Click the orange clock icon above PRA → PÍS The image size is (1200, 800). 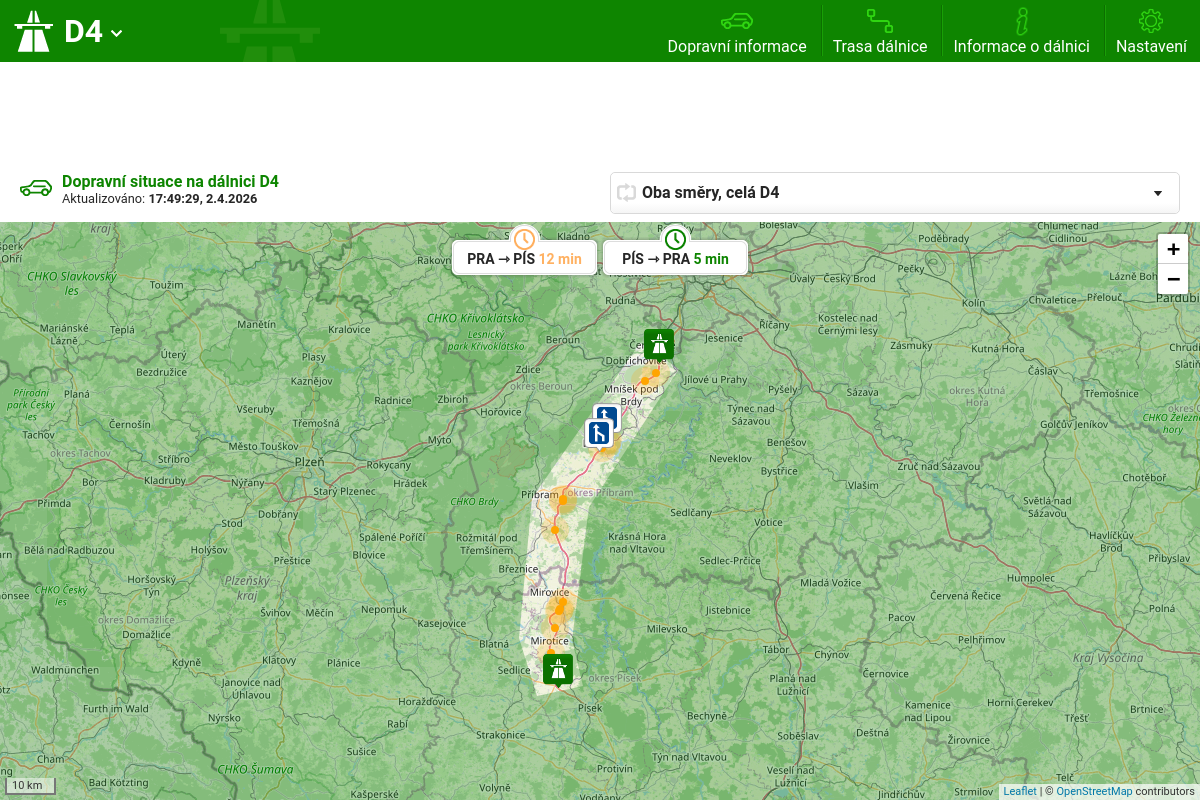[x=524, y=239]
